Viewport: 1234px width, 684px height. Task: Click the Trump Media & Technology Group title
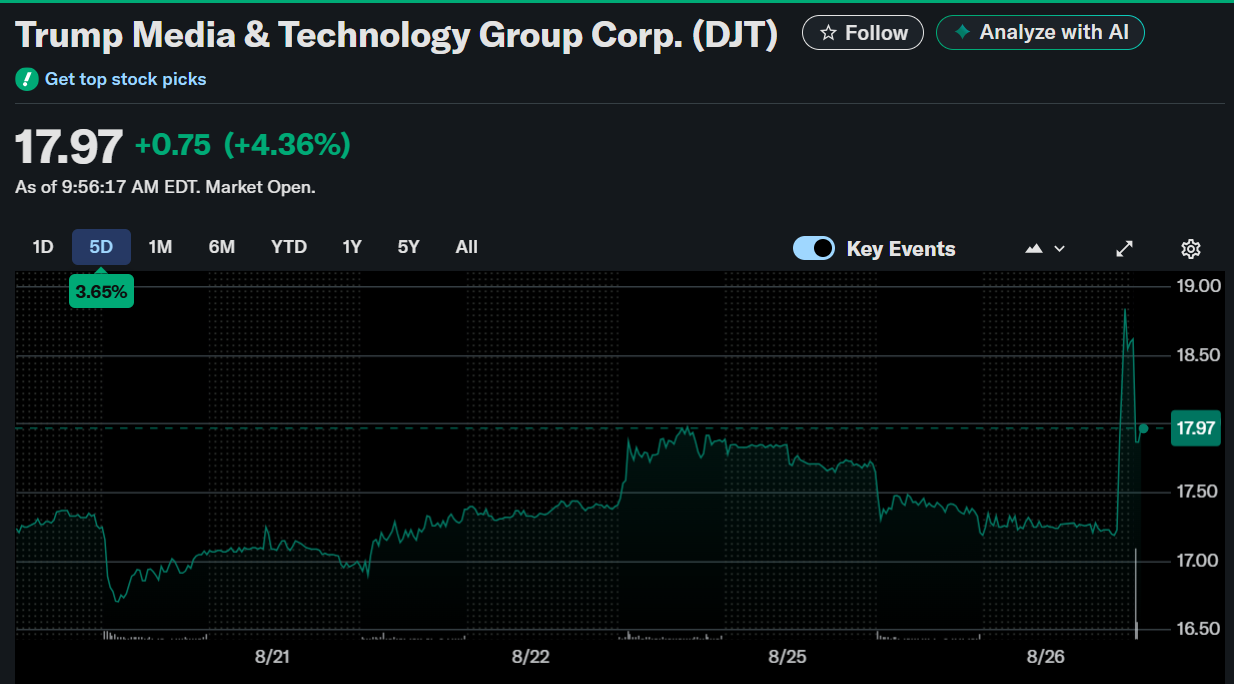396,35
